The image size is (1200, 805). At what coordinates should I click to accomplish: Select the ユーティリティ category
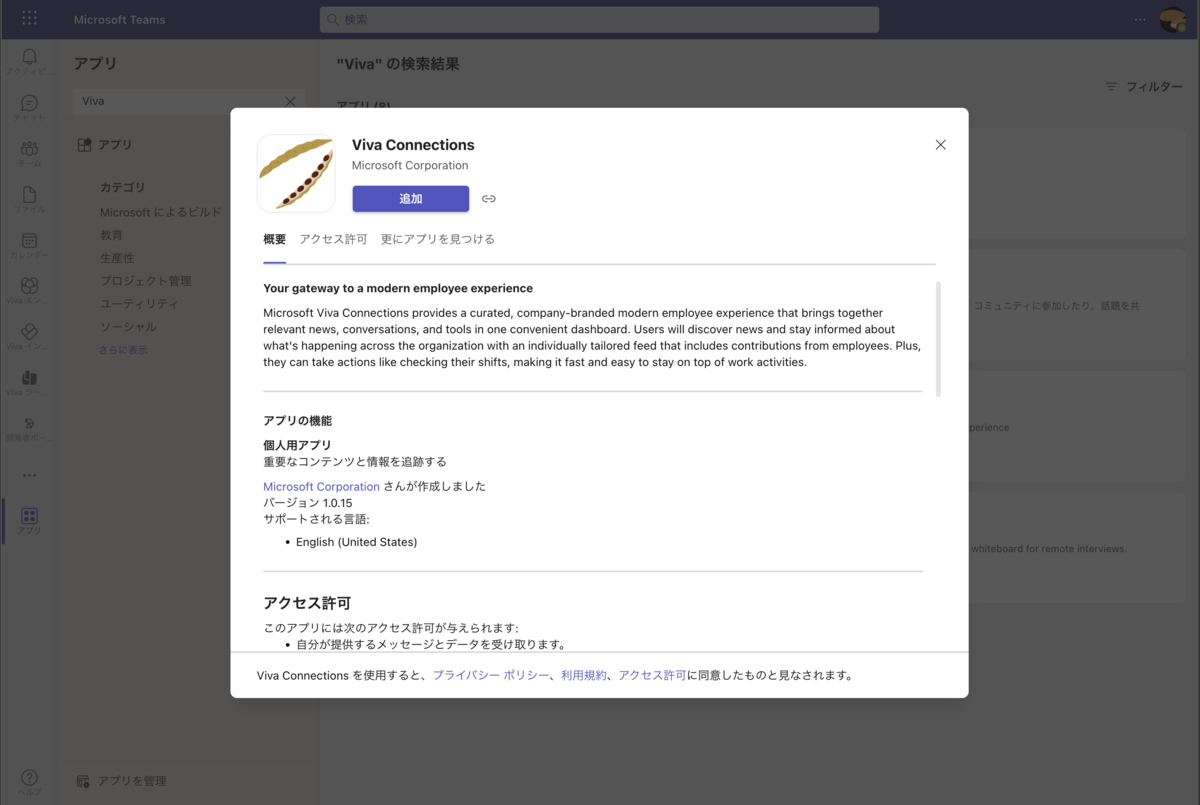click(139, 304)
